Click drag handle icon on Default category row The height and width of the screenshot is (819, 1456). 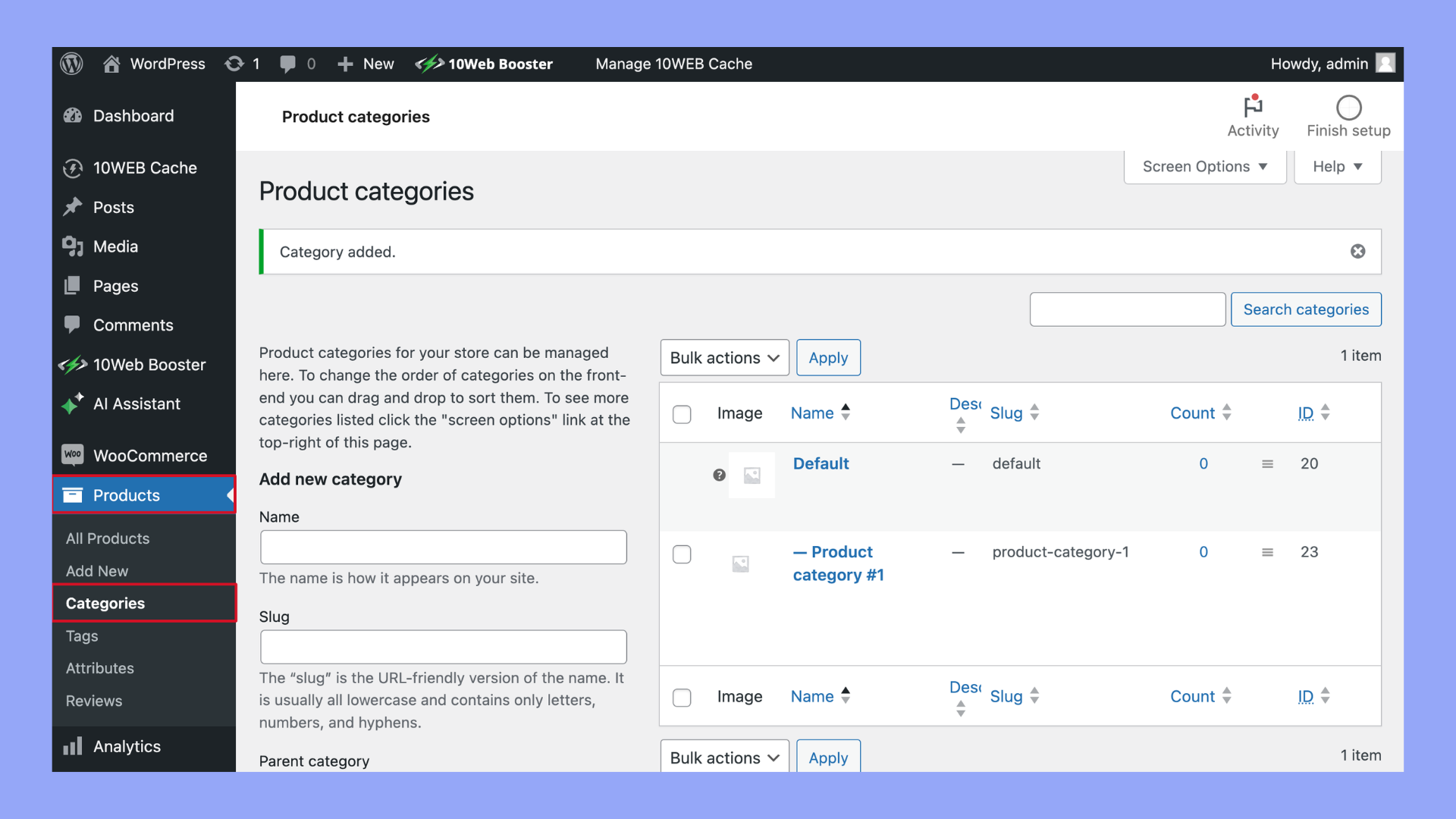tap(1267, 464)
